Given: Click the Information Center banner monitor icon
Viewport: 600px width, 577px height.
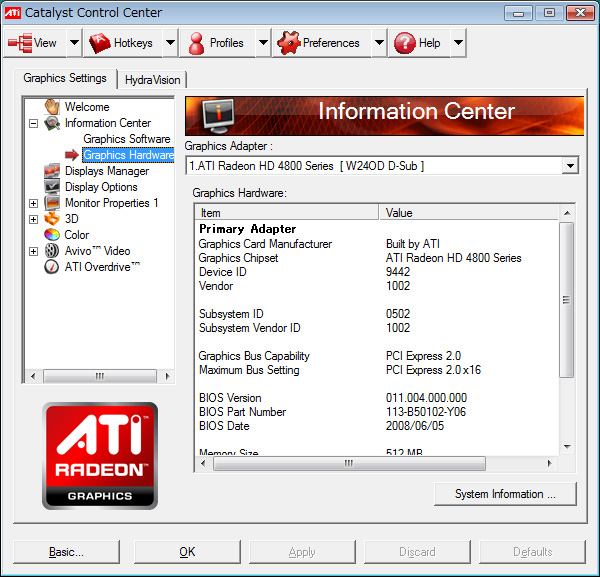Looking at the screenshot, I should [x=218, y=116].
